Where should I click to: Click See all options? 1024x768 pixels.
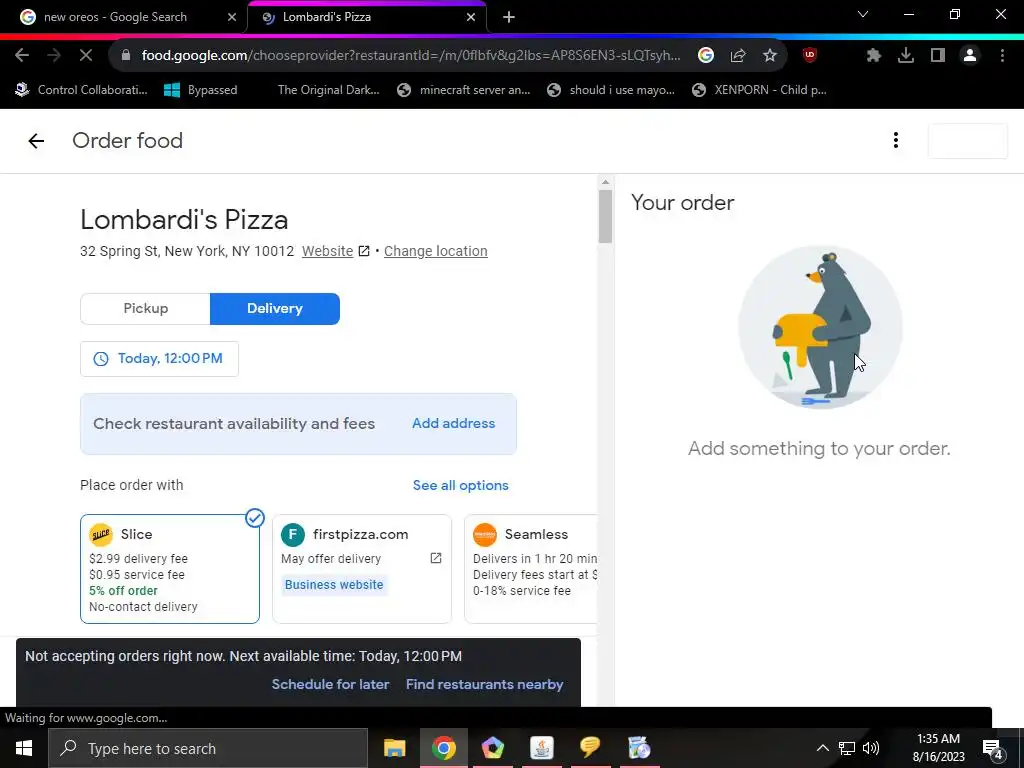pos(460,485)
